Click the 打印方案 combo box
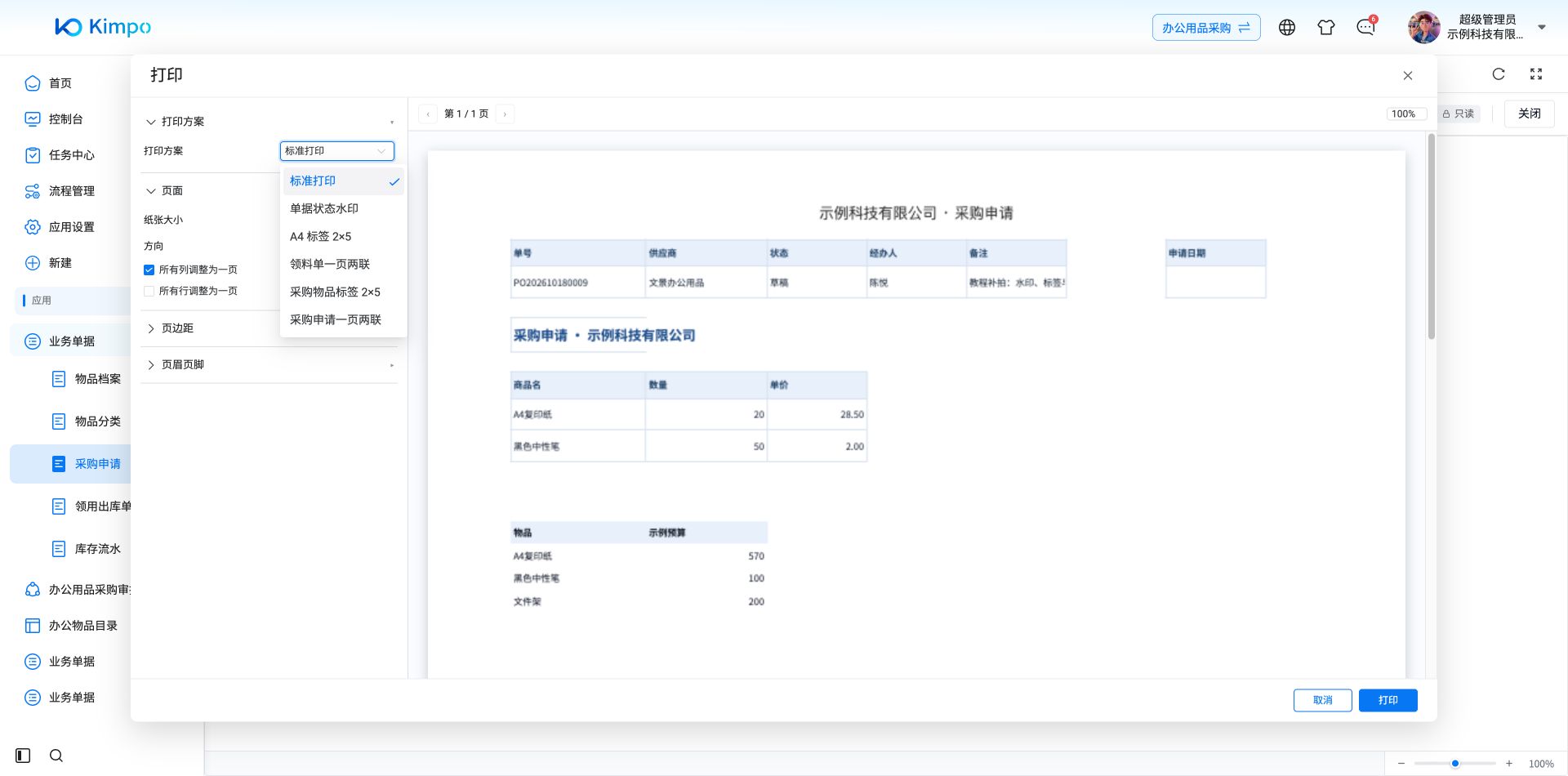This screenshot has width=1568, height=776. (x=337, y=151)
